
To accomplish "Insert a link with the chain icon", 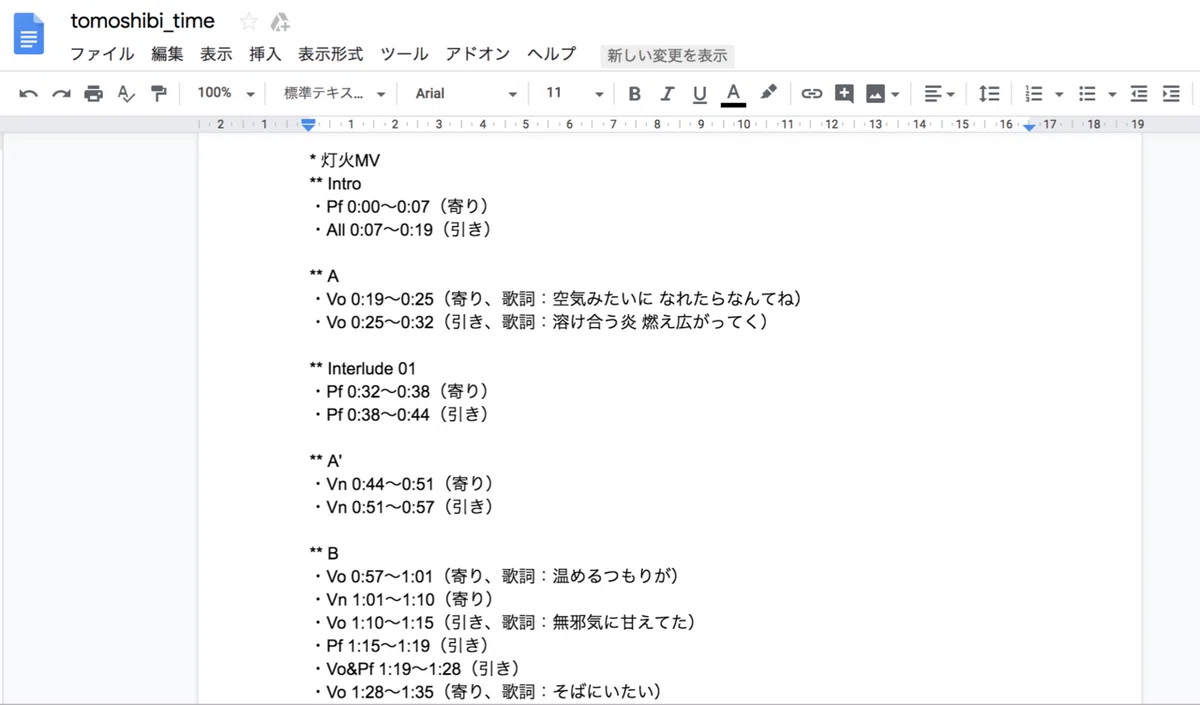I will click(812, 94).
